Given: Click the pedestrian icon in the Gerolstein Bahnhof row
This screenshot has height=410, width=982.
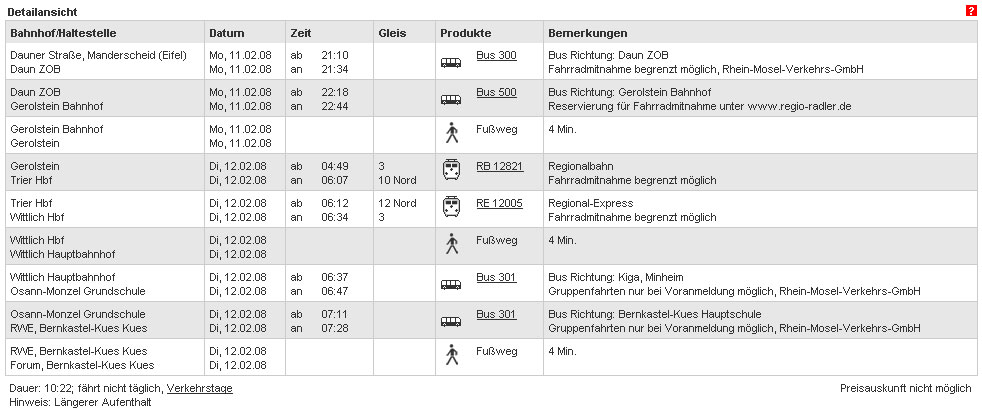Looking at the screenshot, I should 452,133.
